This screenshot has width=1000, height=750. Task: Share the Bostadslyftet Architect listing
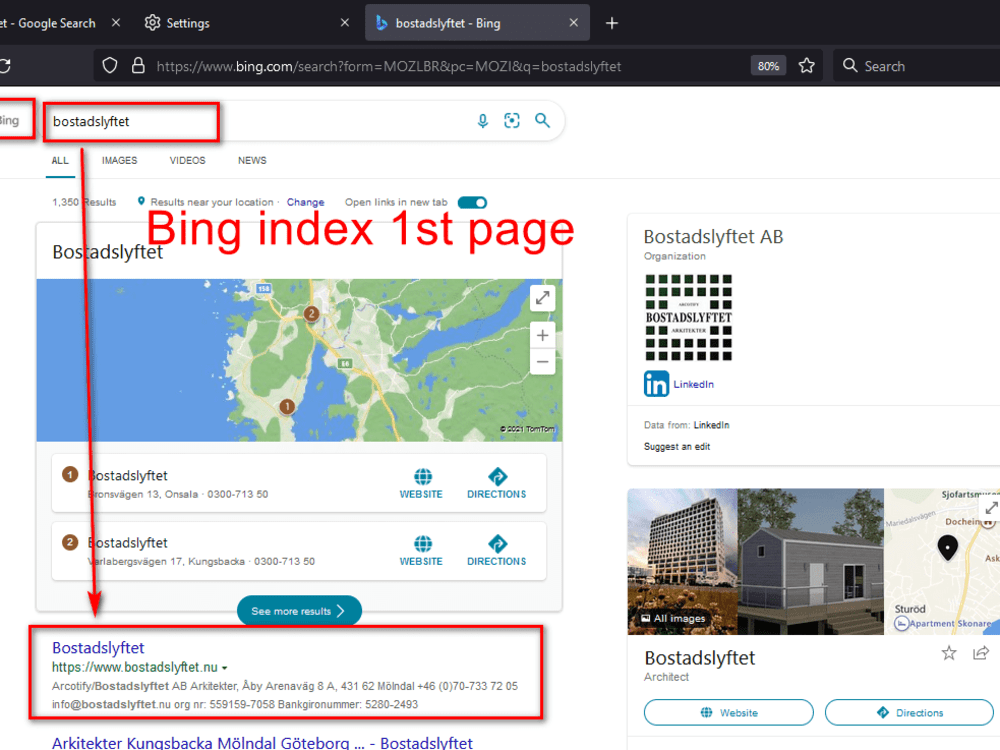(981, 653)
